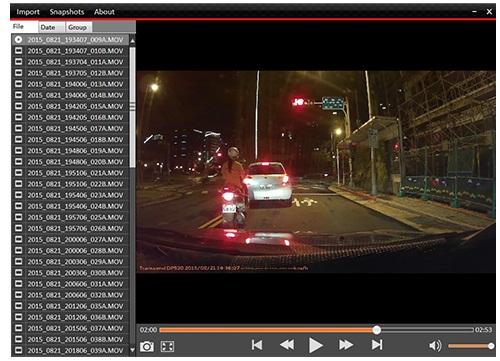The image size is (500, 361).
Task: Click the film icon beside 2015_0821_194205_016B.MOV
Action: tap(18, 117)
